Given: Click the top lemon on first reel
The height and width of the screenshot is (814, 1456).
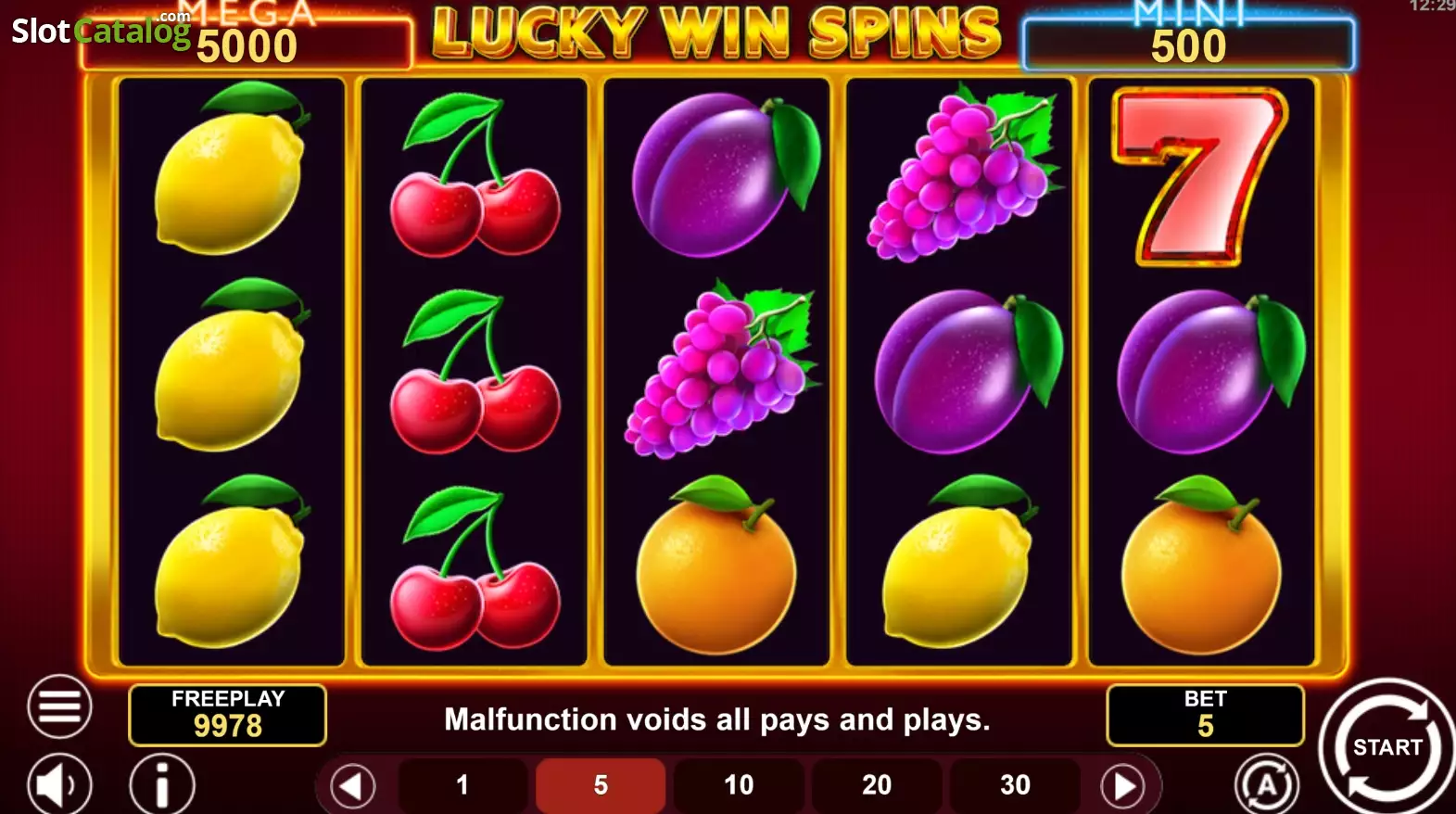Looking at the screenshot, I should pos(230,169).
